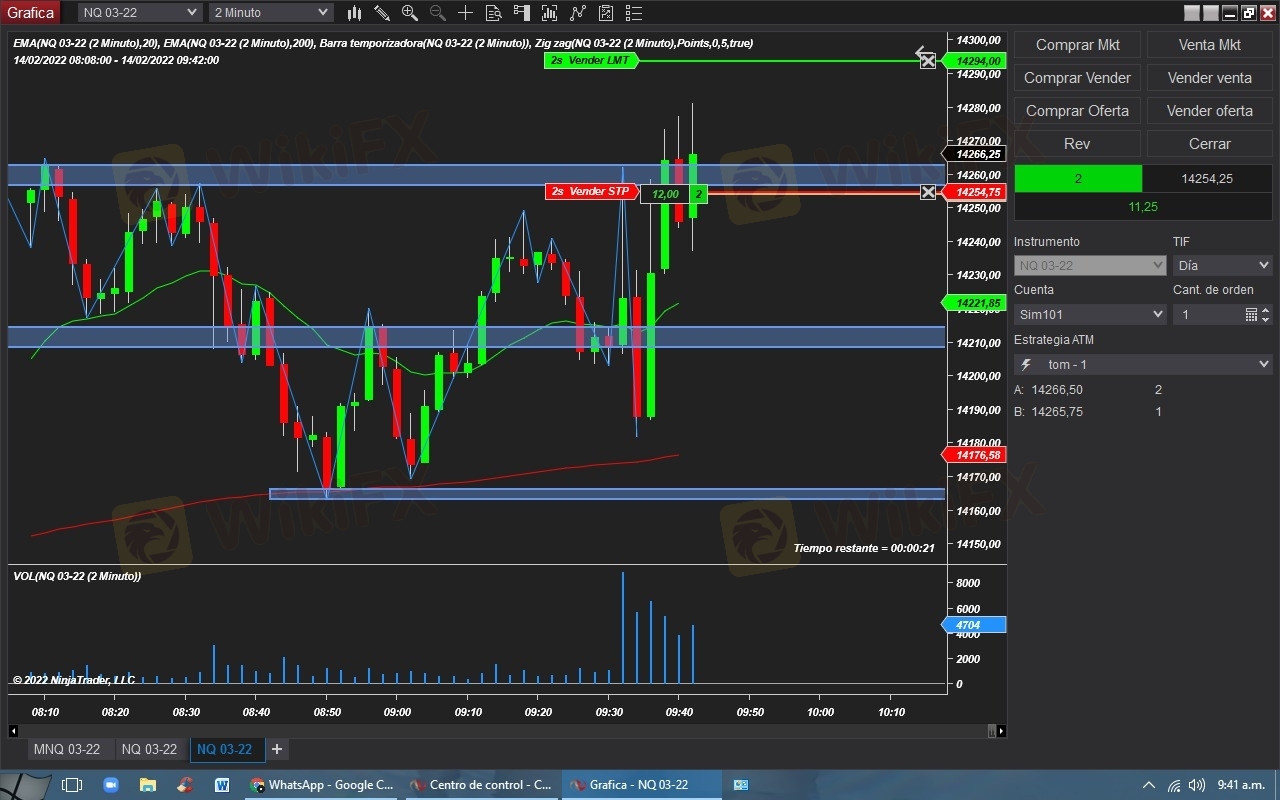Viewport: 1280px width, 800px height.
Task: Expand the 2 Minuto interval dropdown
Action: tap(271, 13)
